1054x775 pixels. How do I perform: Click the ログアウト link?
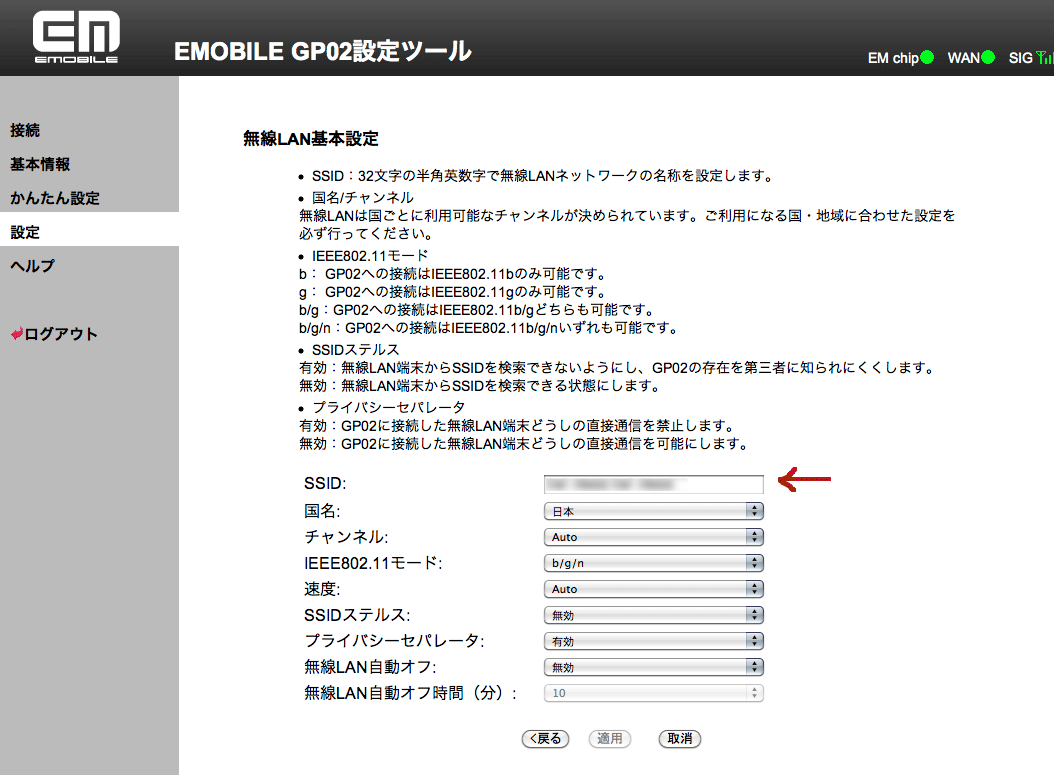coord(61,333)
